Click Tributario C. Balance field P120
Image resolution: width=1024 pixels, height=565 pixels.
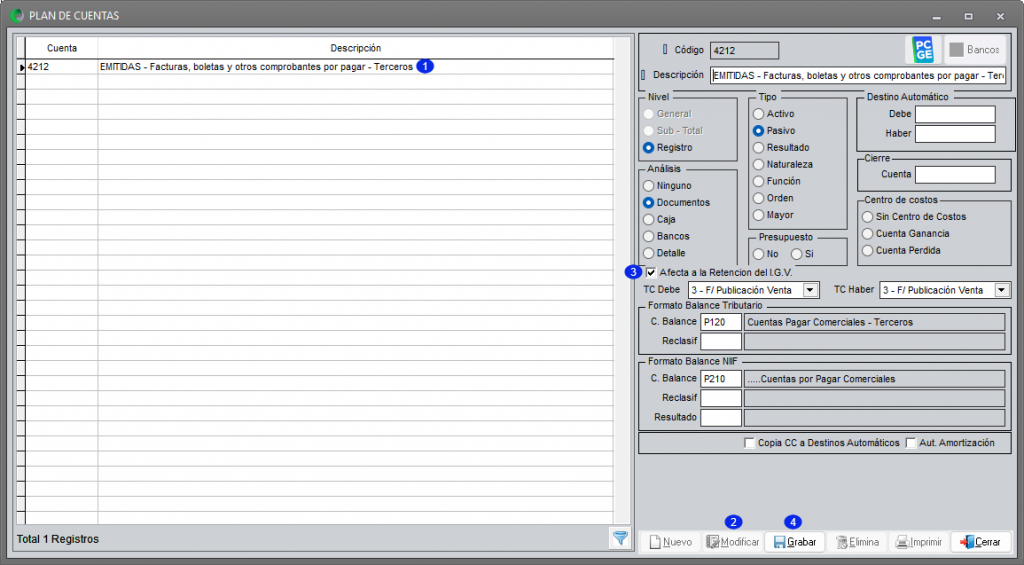click(x=721, y=322)
